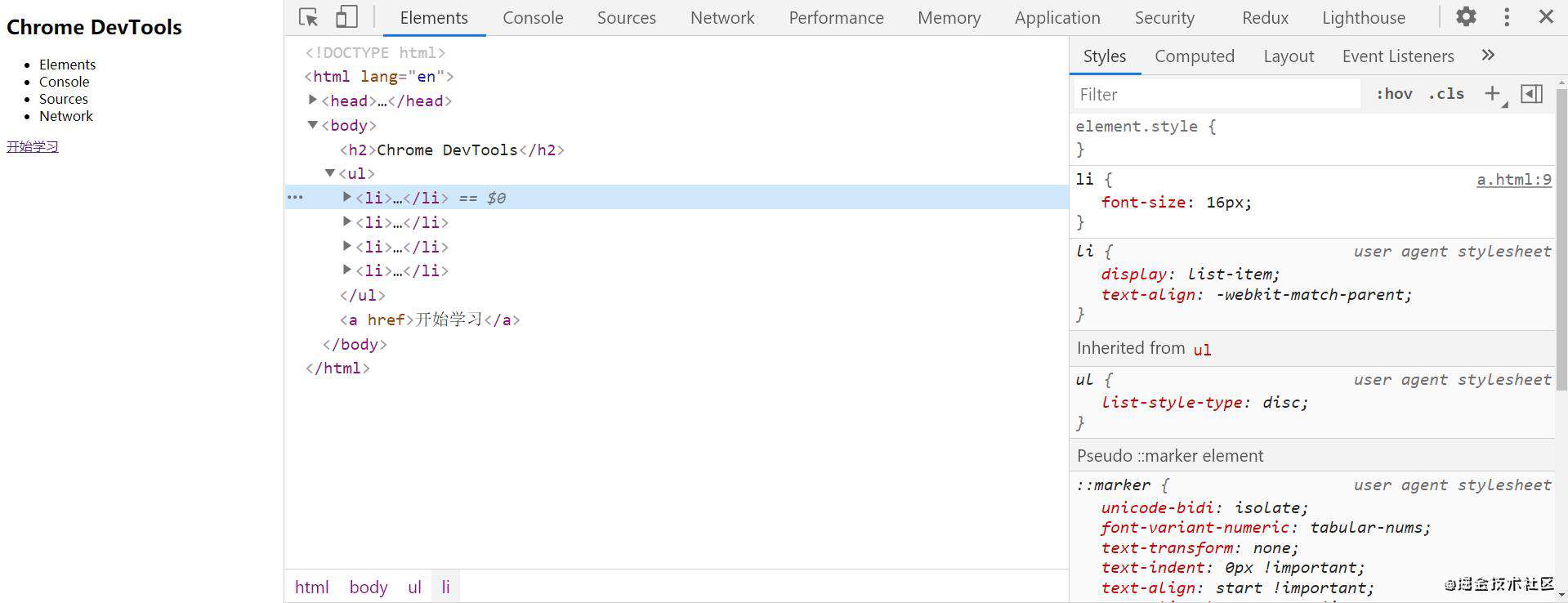Image resolution: width=1568 pixels, height=603 pixels.
Task: Click the list-style-type: disc declaration
Action: (x=1204, y=402)
